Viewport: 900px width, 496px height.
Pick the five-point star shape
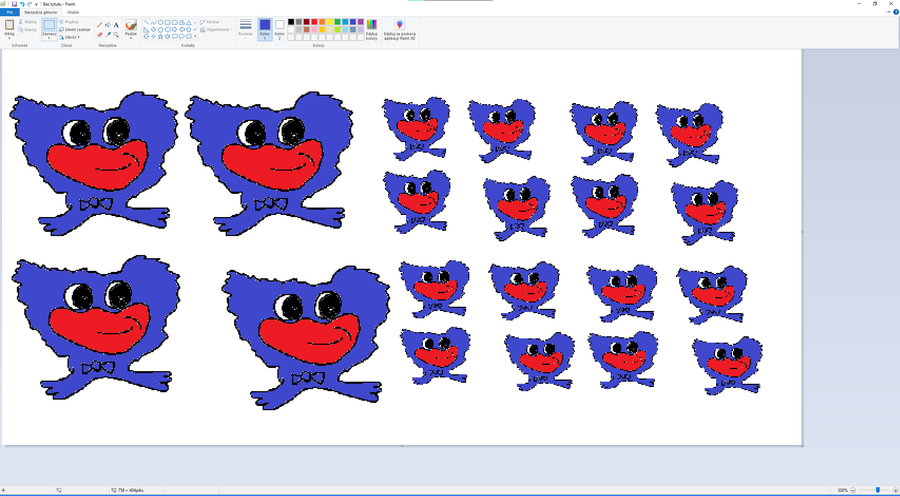(160, 36)
